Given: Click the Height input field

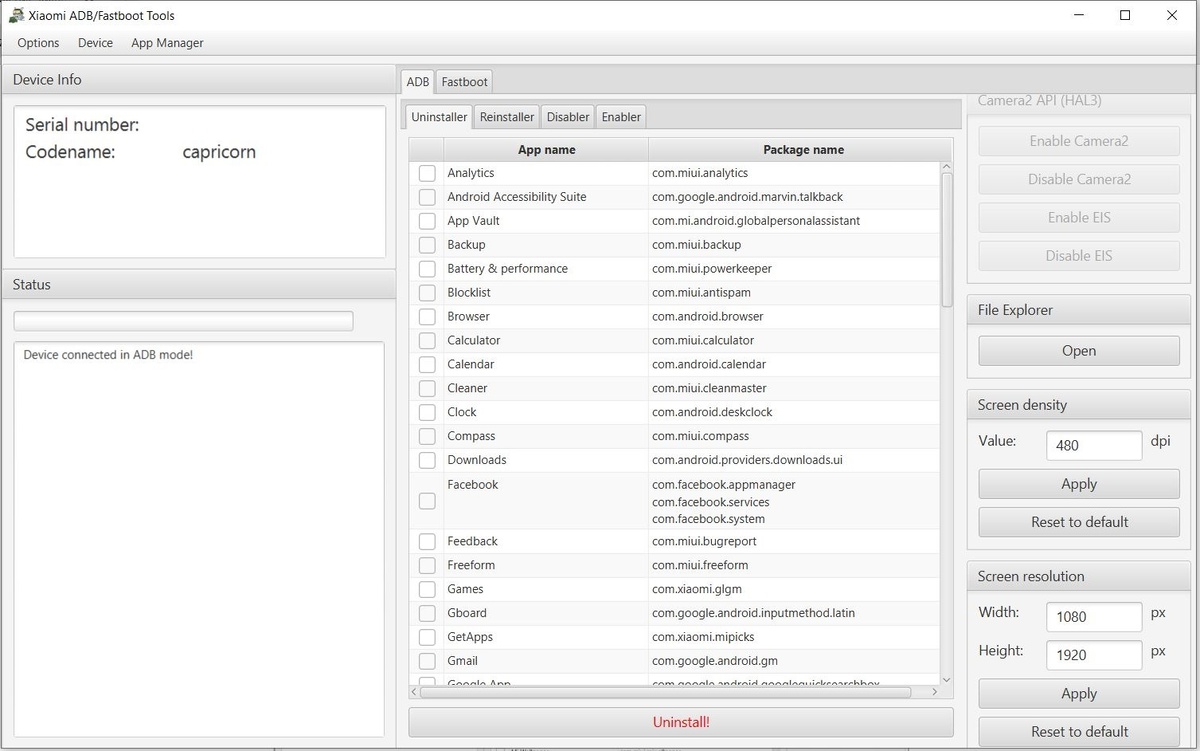Looking at the screenshot, I should (1094, 655).
